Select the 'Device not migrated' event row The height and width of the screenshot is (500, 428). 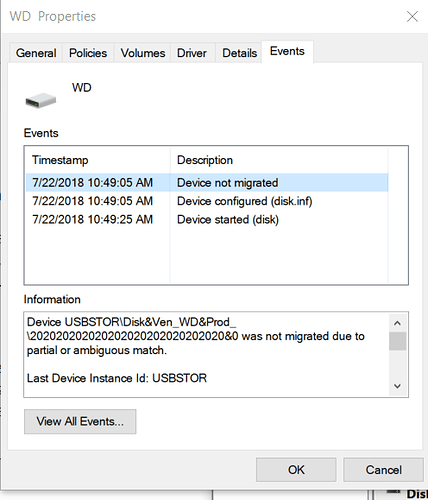(207, 183)
